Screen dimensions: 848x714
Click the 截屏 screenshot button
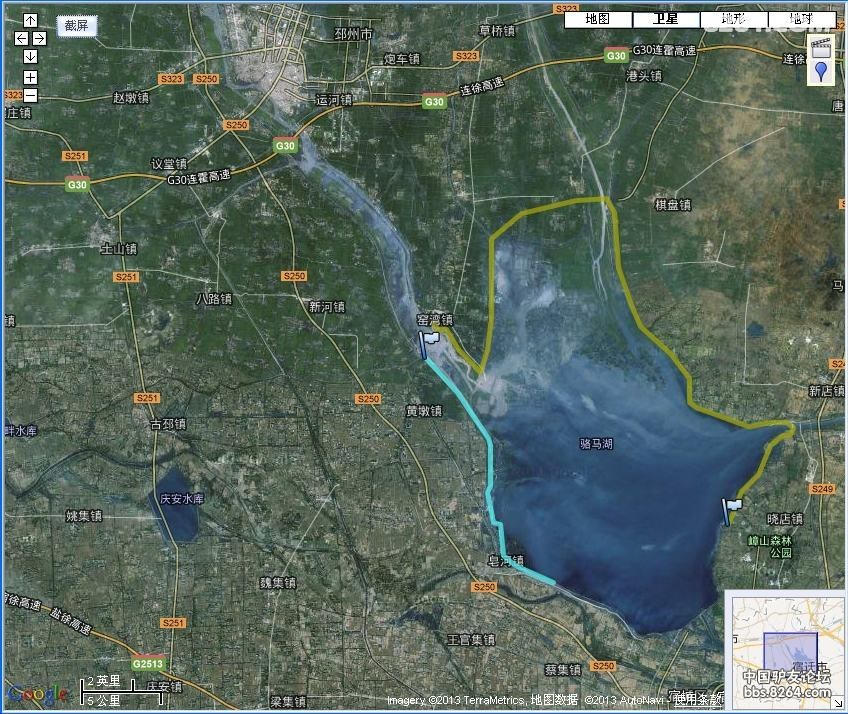pyautogui.click(x=76, y=26)
